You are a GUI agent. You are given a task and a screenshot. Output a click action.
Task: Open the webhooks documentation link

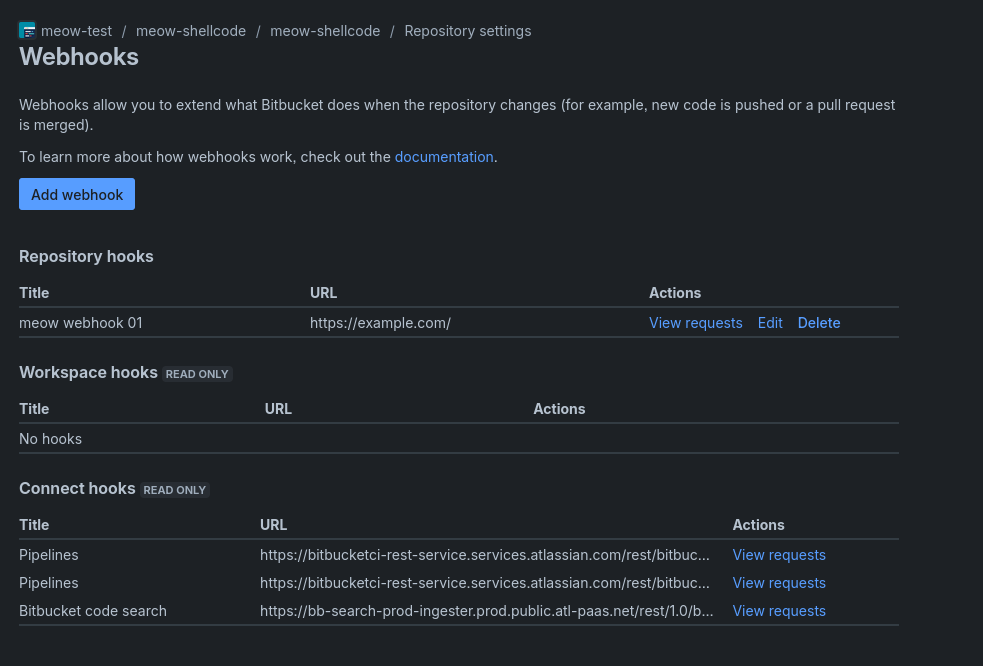coord(444,157)
